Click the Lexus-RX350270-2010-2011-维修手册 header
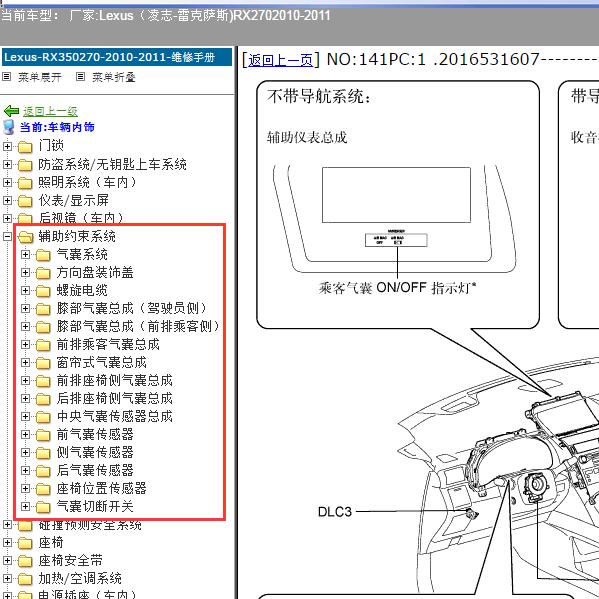The height and width of the screenshot is (599, 599). [117, 57]
